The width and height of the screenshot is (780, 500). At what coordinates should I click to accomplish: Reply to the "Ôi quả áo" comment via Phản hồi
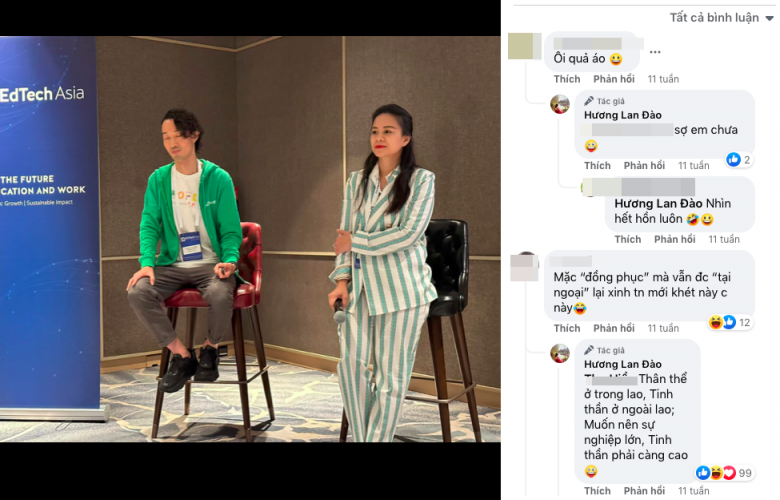pos(613,79)
